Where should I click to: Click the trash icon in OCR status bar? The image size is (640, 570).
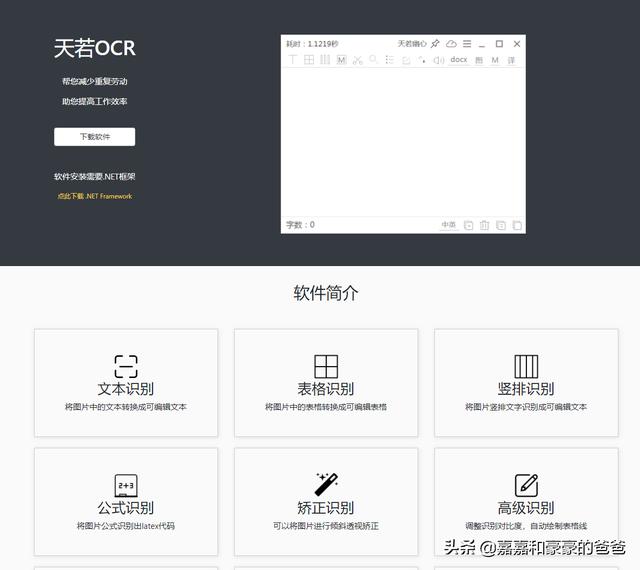click(x=484, y=225)
